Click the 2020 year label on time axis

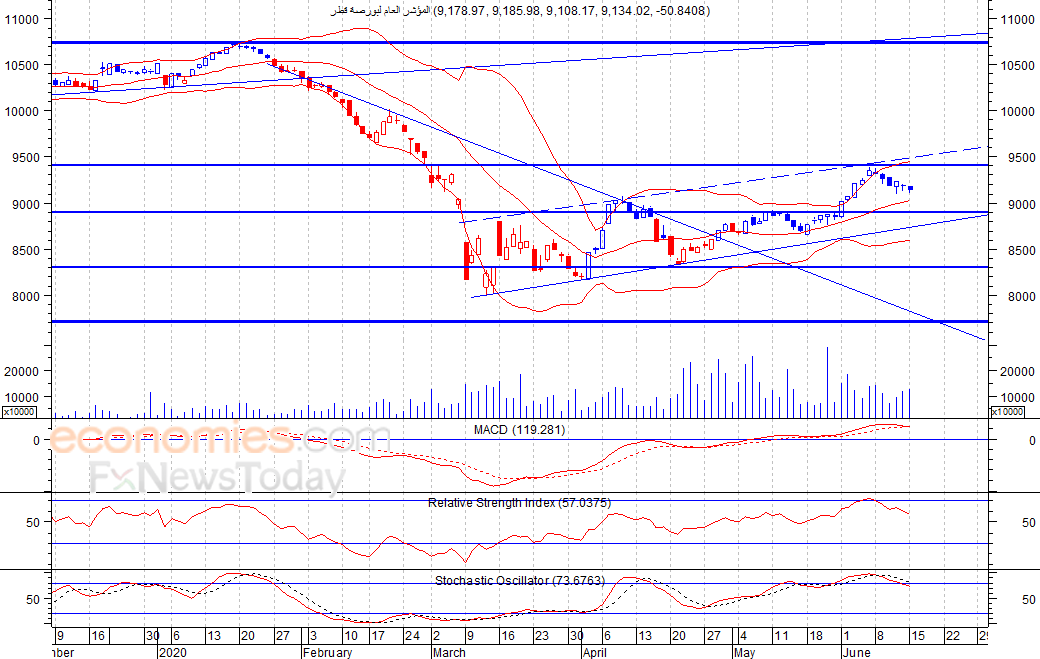173,652
